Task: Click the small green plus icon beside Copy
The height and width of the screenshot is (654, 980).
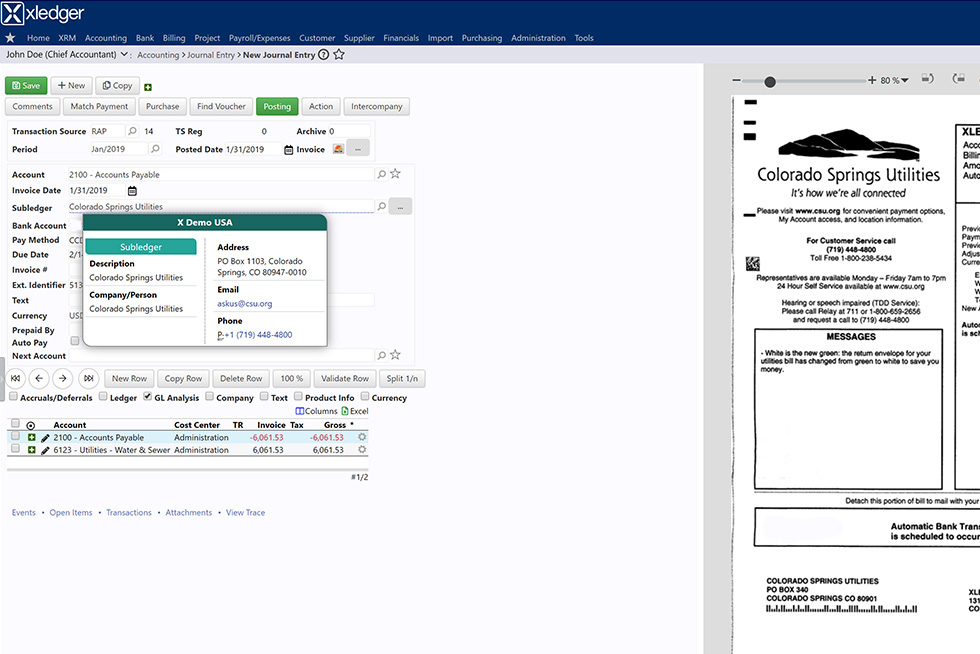Action: click(148, 87)
